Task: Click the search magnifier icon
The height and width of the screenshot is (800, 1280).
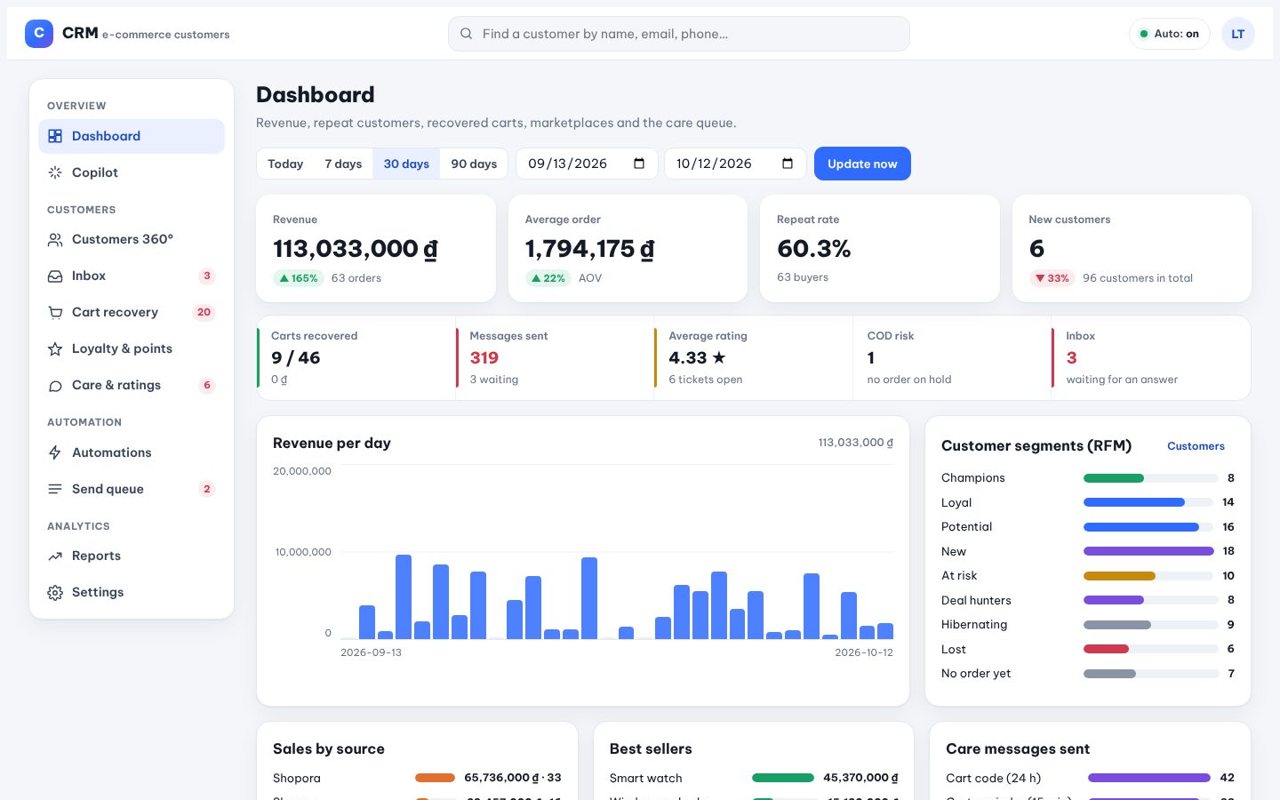Action: point(466,34)
